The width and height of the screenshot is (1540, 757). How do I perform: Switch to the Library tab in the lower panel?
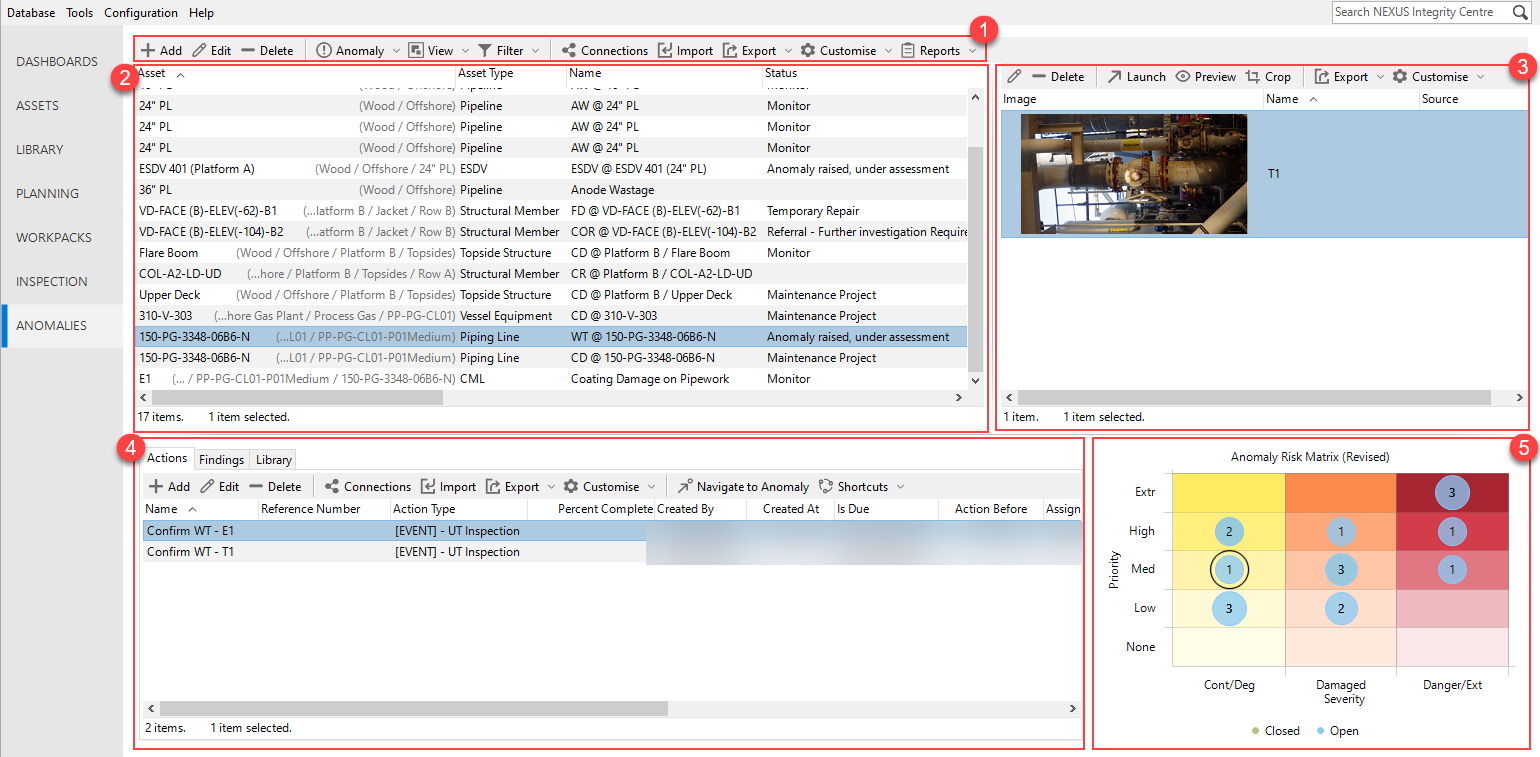(273, 460)
